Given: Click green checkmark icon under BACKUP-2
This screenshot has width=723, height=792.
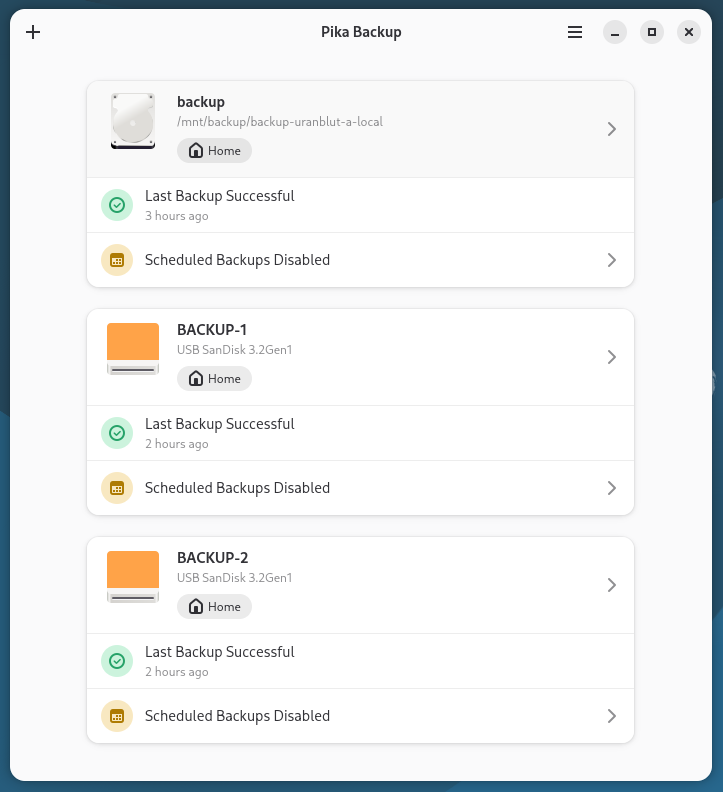Looking at the screenshot, I should (117, 661).
